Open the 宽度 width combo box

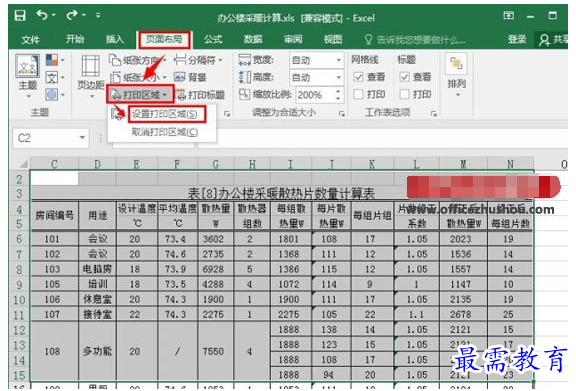click(x=316, y=60)
